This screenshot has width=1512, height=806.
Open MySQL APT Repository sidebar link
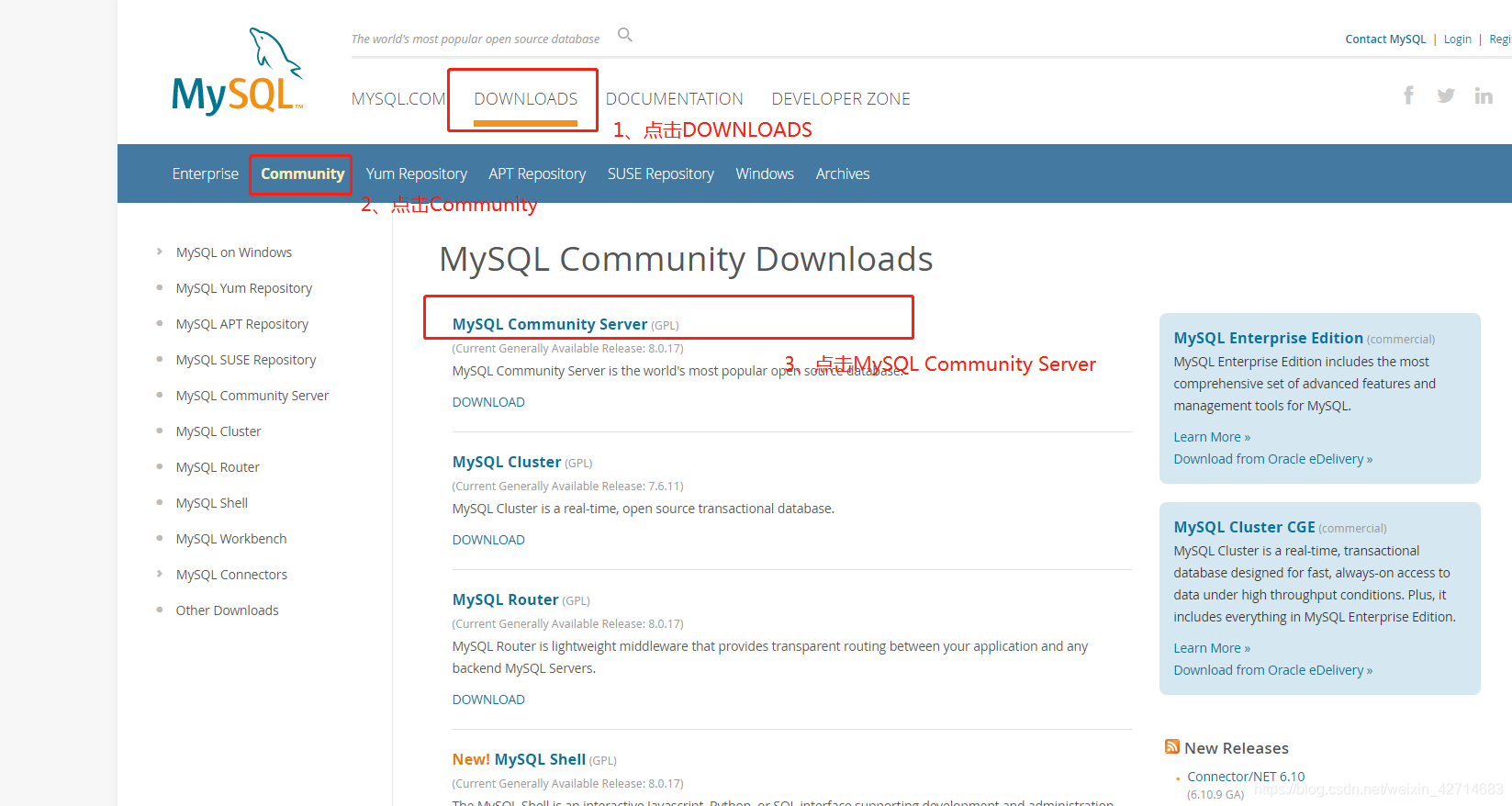[x=242, y=324]
